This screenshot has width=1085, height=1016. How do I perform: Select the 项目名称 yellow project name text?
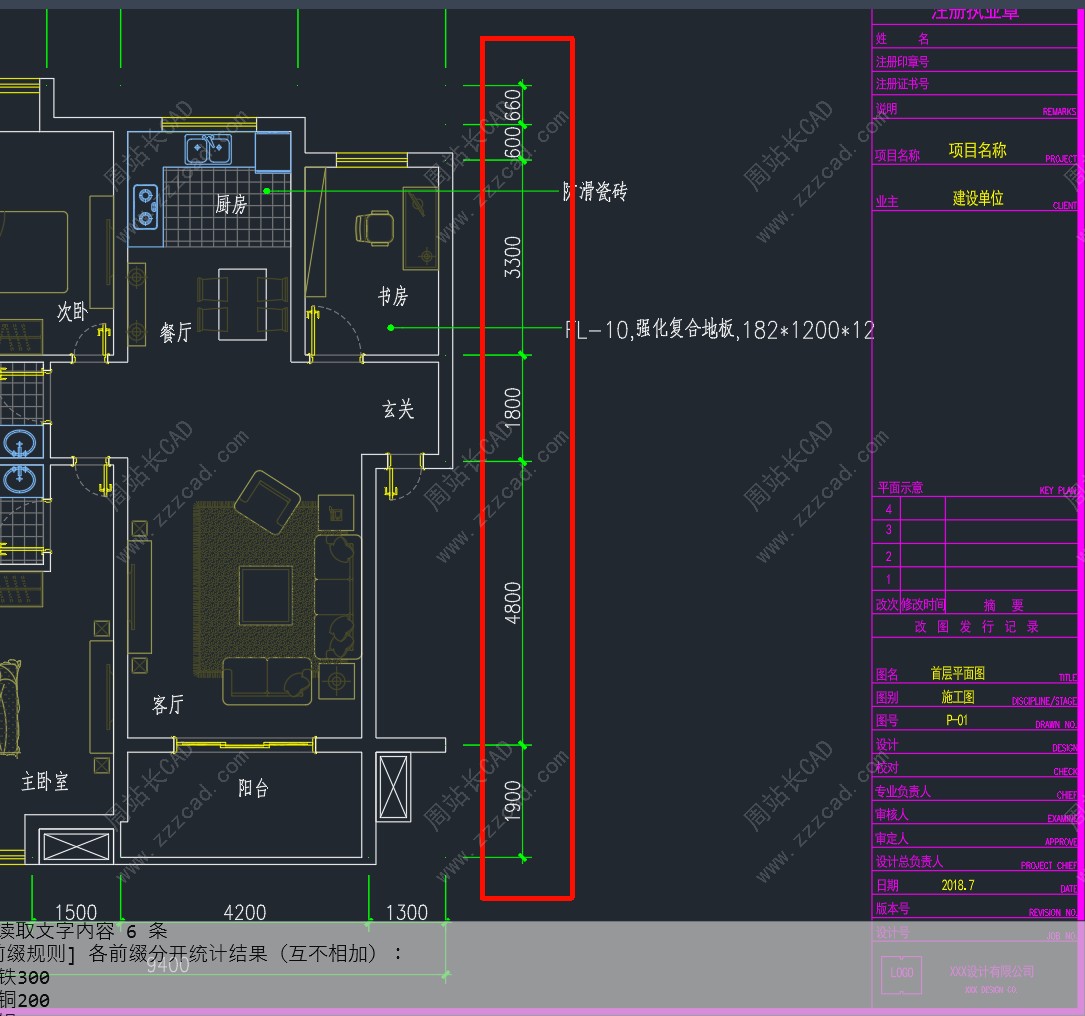coord(977,151)
